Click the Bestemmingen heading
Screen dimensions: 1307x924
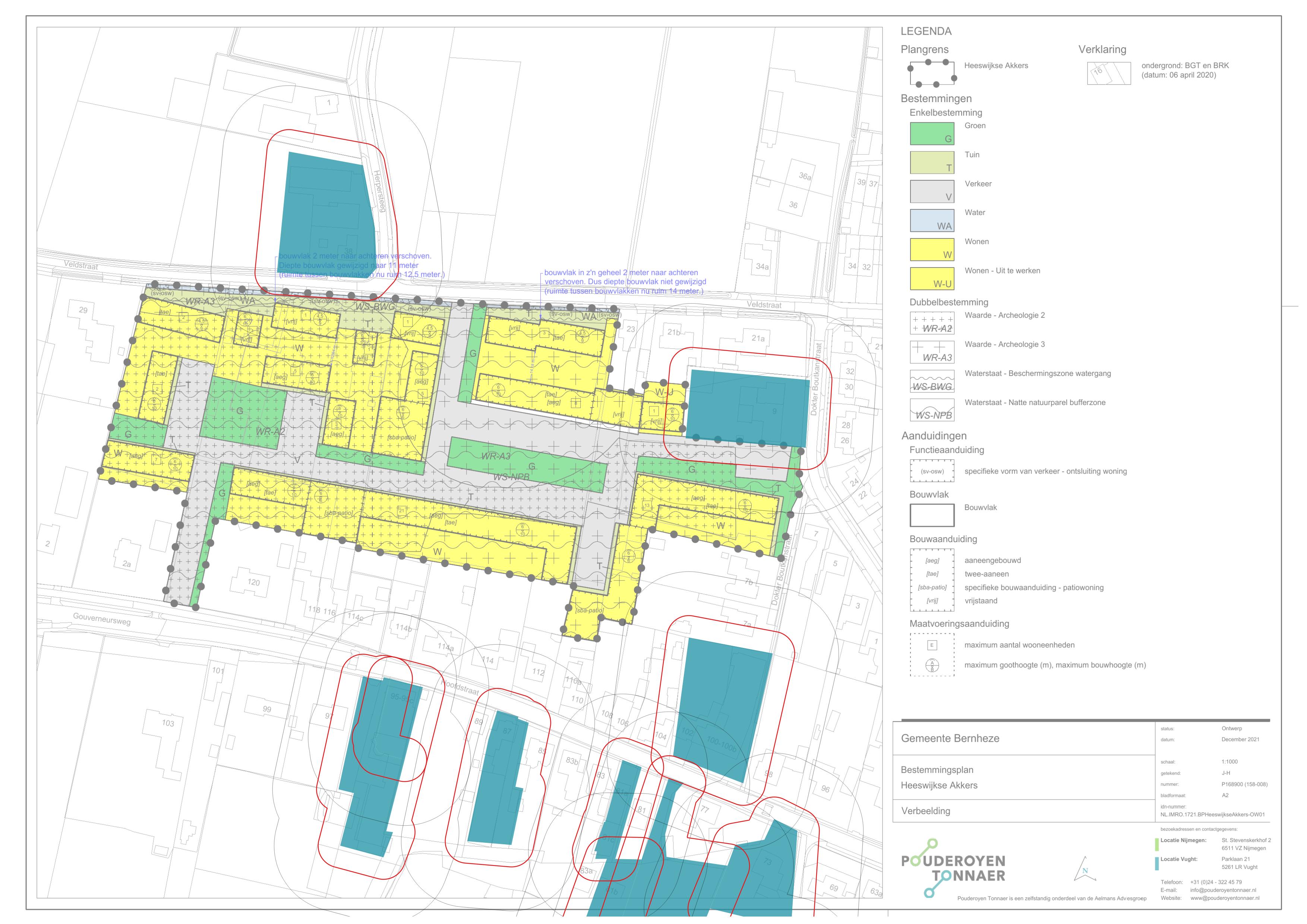[x=936, y=99]
